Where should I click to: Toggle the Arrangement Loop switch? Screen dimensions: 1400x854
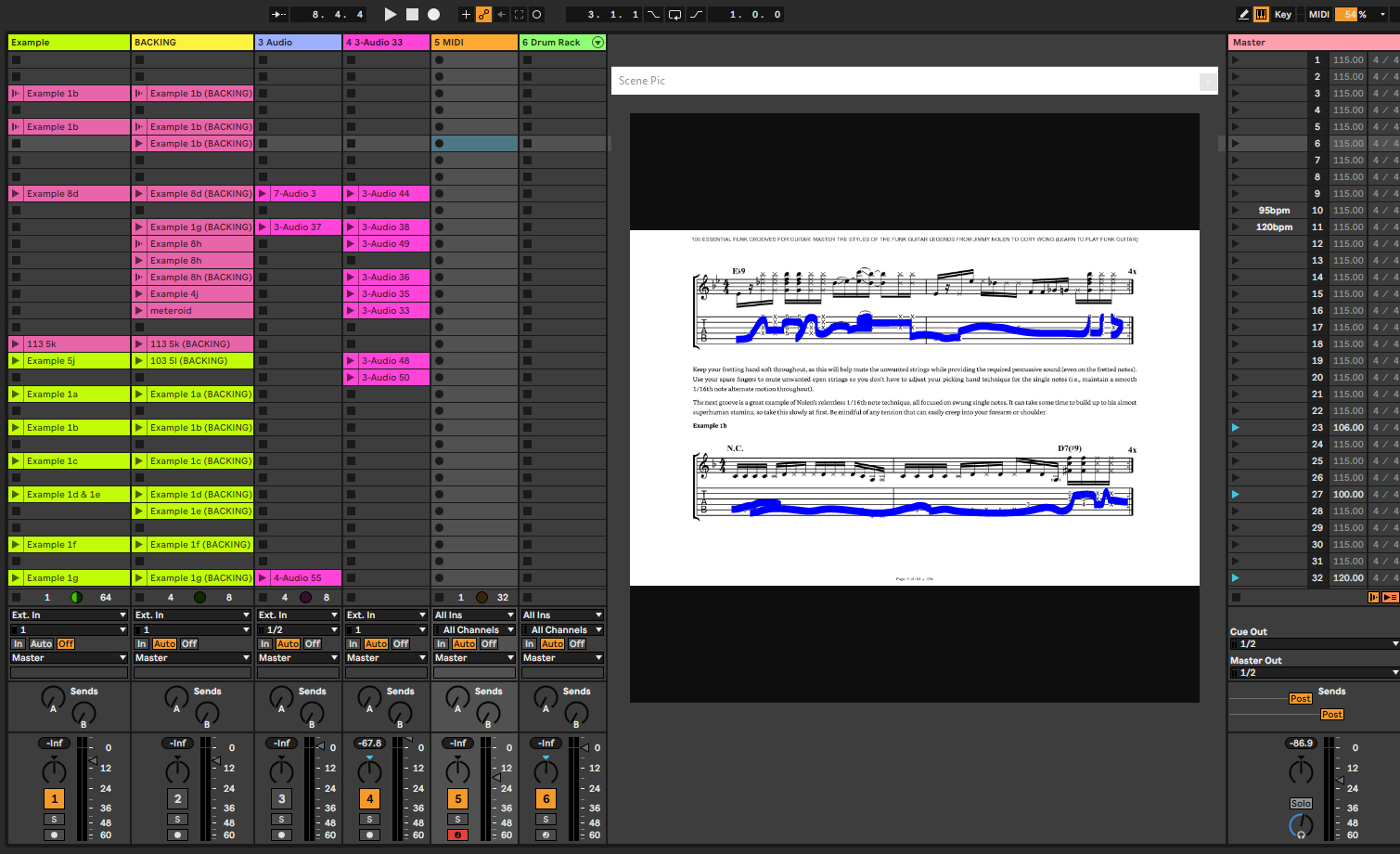pos(674,14)
